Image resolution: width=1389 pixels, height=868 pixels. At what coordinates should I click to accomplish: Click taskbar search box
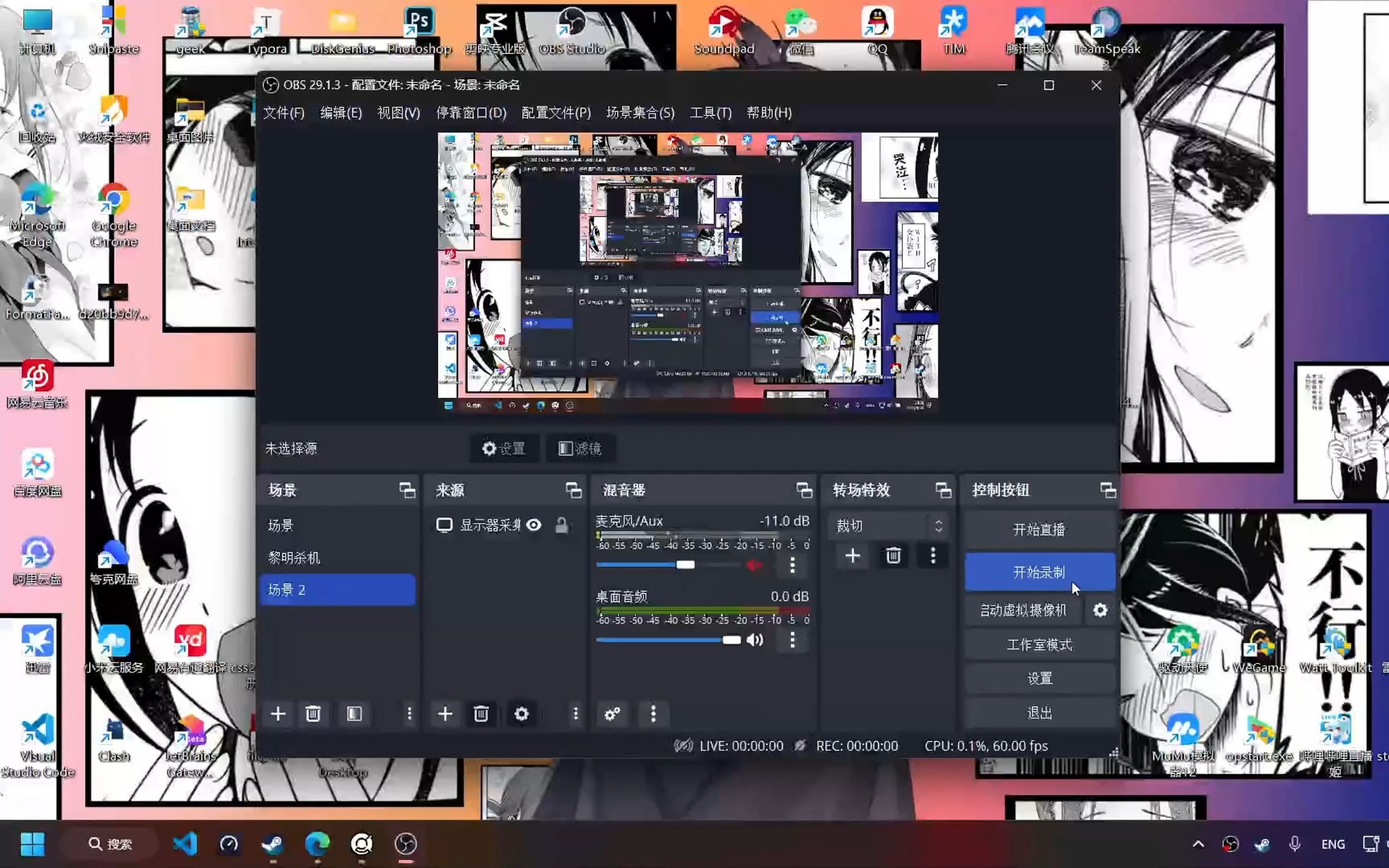pyautogui.click(x=111, y=844)
